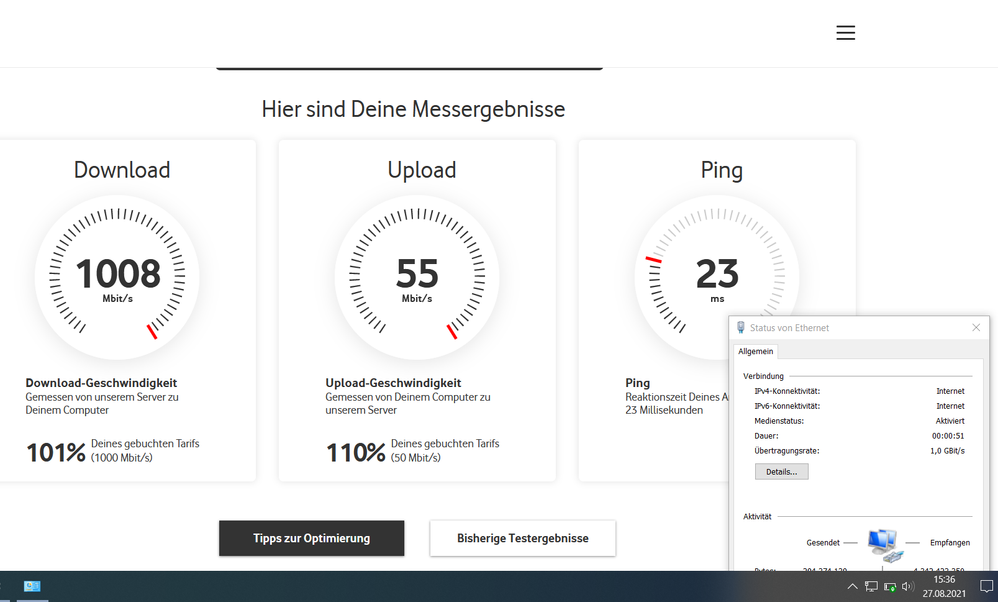The height and width of the screenshot is (602, 998).
Task: Click the Medienstatus Aktiviert value
Action: pyautogui.click(x=950, y=421)
